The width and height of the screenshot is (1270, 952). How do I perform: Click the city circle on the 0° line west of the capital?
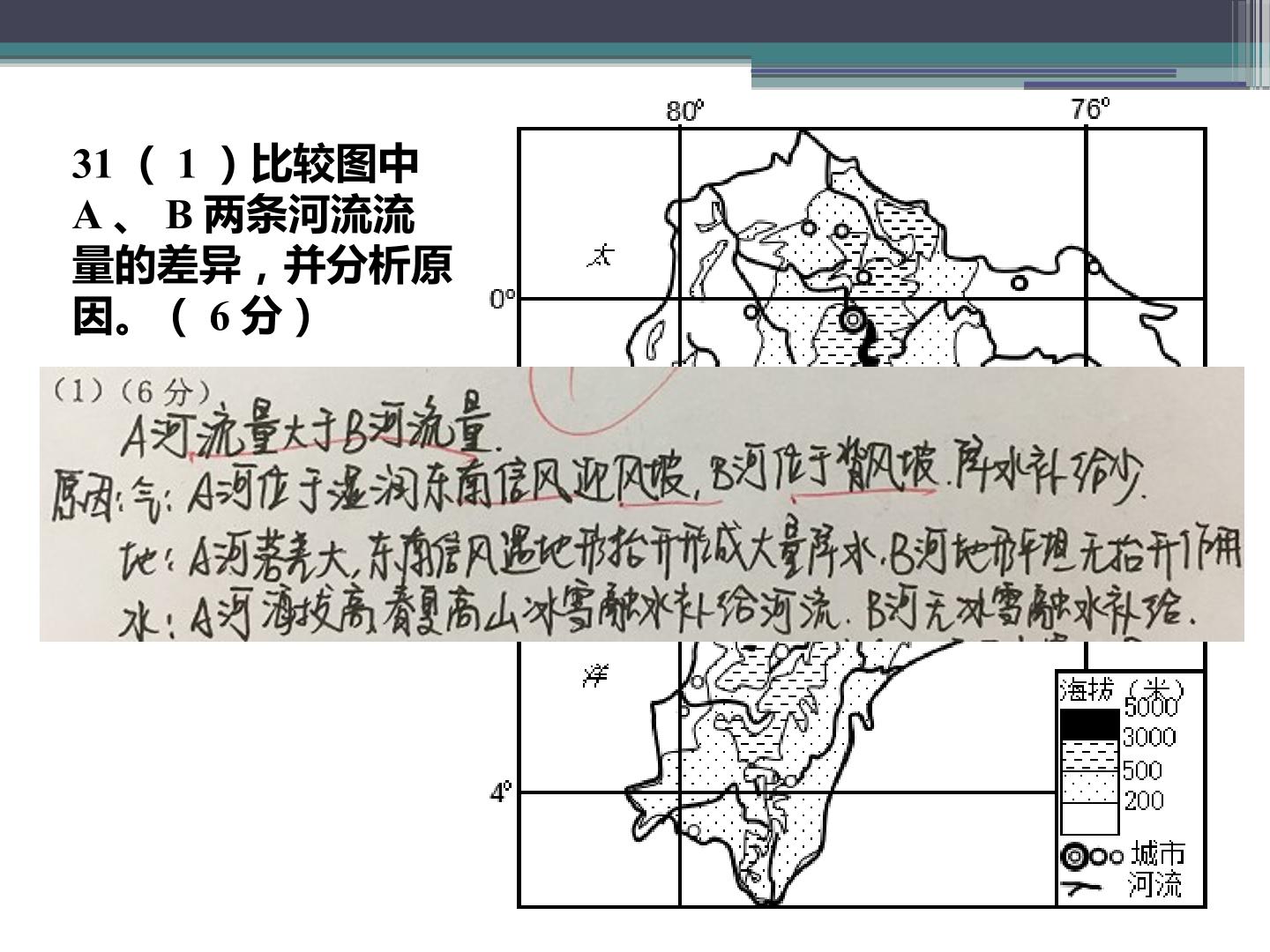(751, 311)
